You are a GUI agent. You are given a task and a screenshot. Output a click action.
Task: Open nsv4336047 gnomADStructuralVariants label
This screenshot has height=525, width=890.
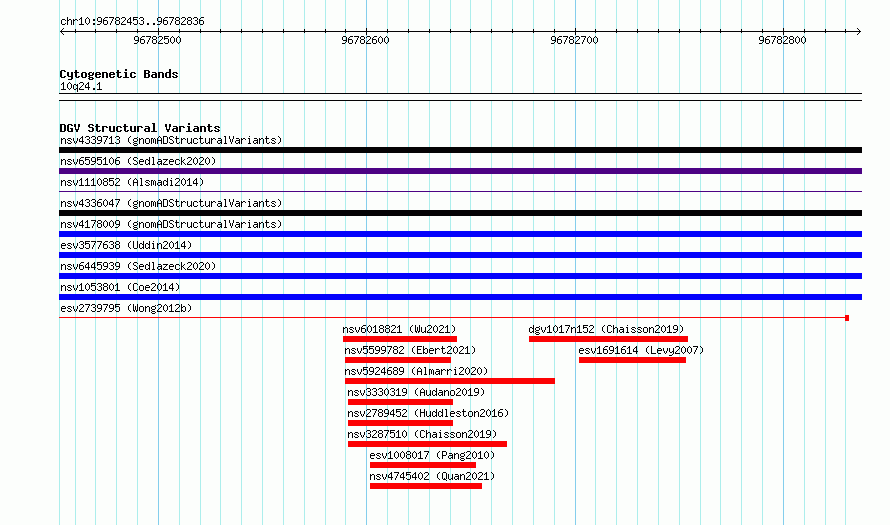[x=171, y=203]
